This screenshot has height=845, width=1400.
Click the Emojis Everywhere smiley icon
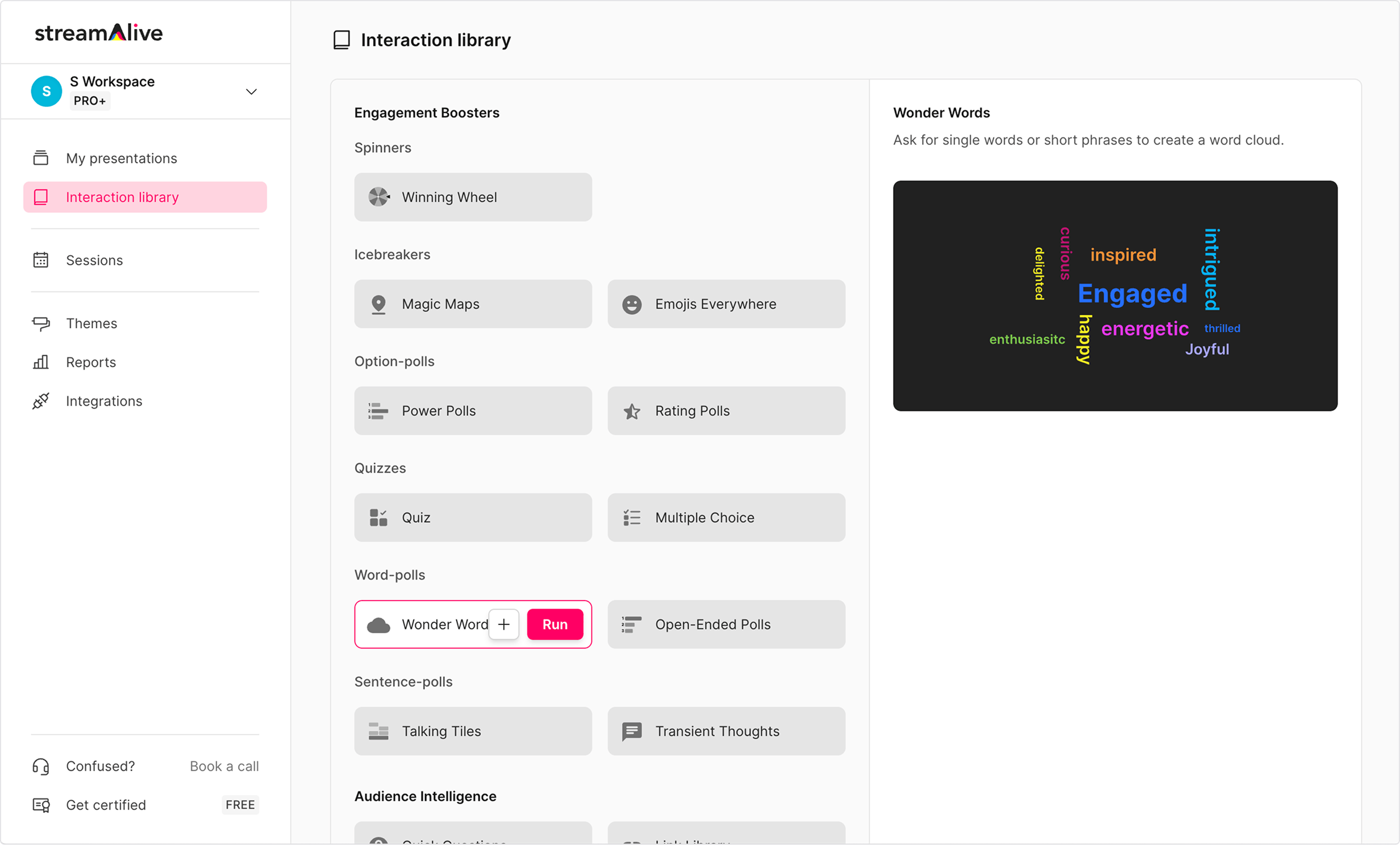631,304
